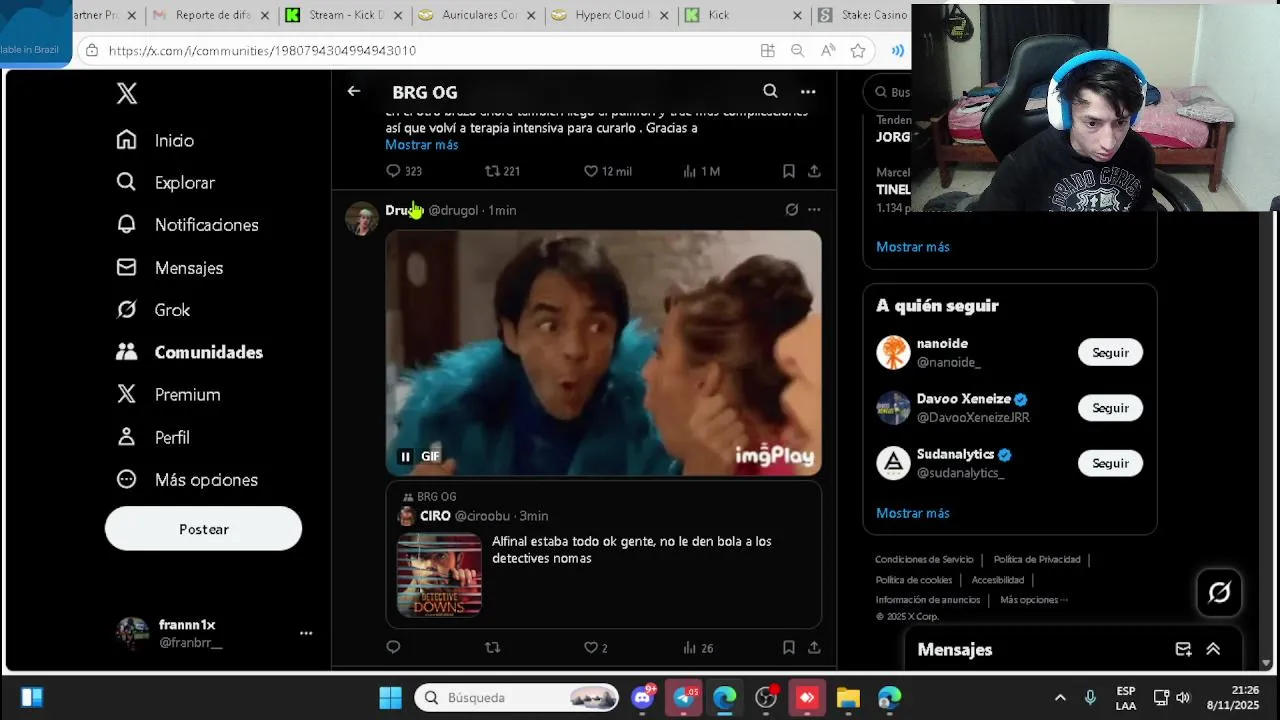The image size is (1280, 720).
Task: Open Discord from the taskbar
Action: pos(643,697)
